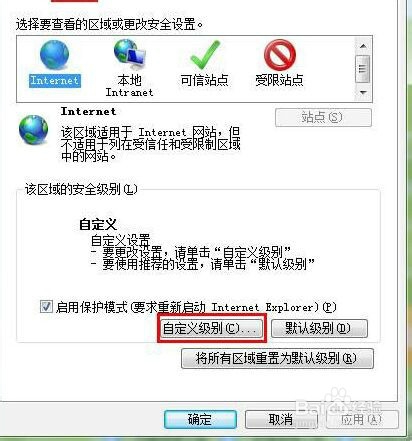Select the 本地 Intranet zone icon
This screenshot has height=441, width=412.
coord(129,53)
